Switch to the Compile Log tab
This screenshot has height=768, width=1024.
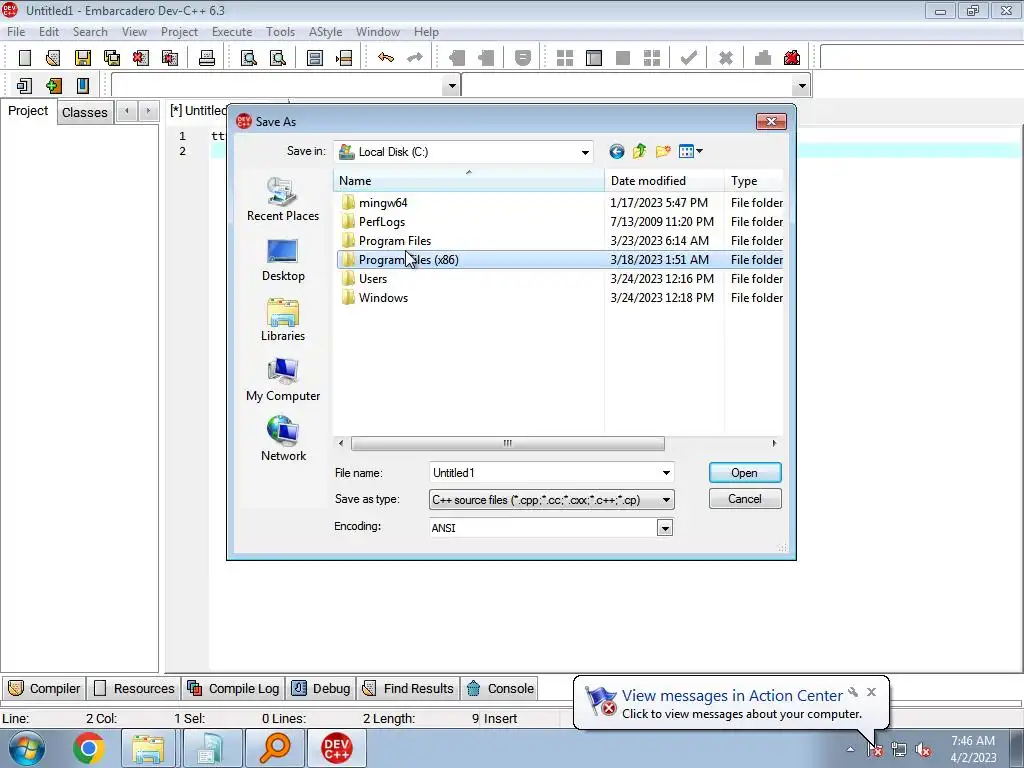[x=234, y=688]
